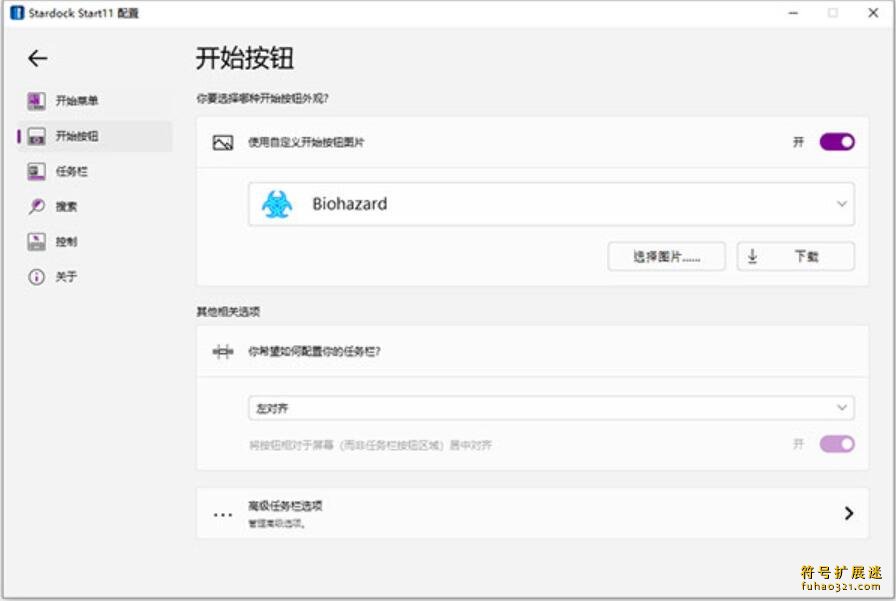Minimize the Start11 configuration window

[793, 13]
